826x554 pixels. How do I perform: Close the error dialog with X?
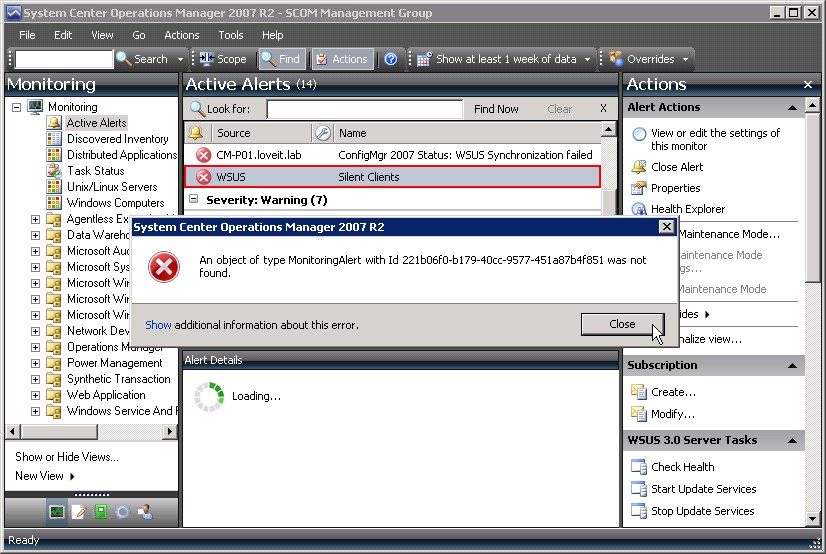tap(666, 227)
